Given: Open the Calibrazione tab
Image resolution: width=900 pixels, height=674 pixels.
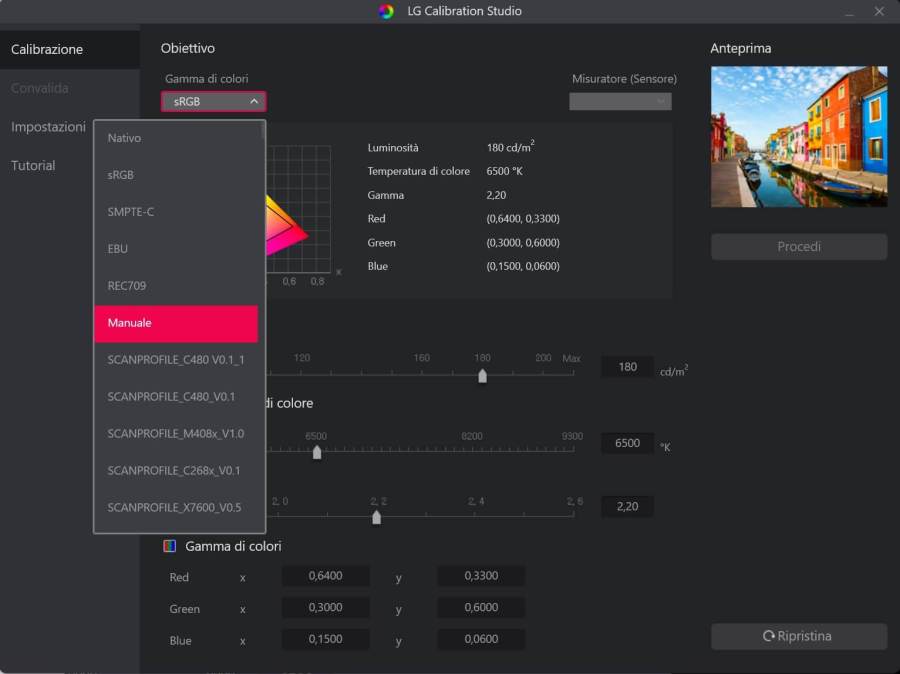Looking at the screenshot, I should click(47, 49).
